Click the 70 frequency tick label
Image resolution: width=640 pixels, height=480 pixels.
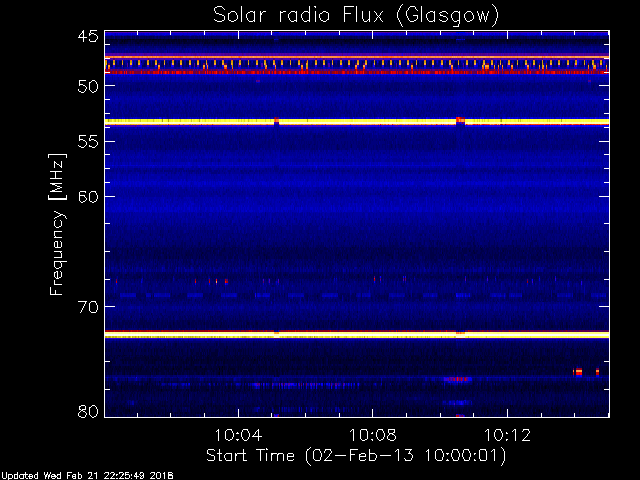(x=88, y=307)
